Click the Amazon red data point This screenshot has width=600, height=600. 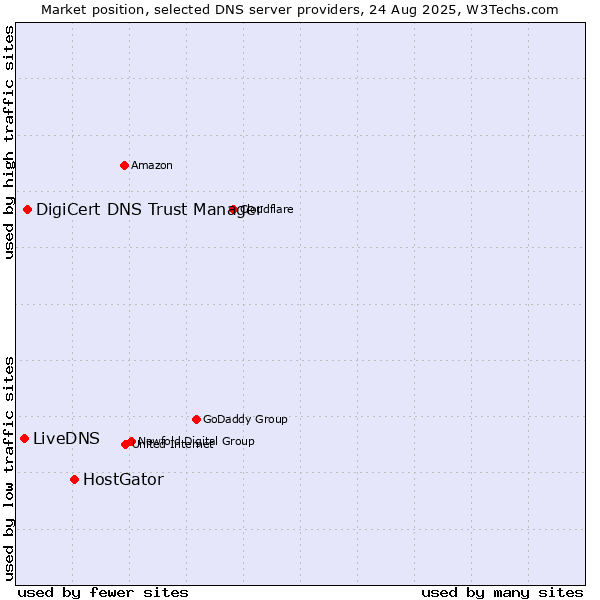pos(124,166)
